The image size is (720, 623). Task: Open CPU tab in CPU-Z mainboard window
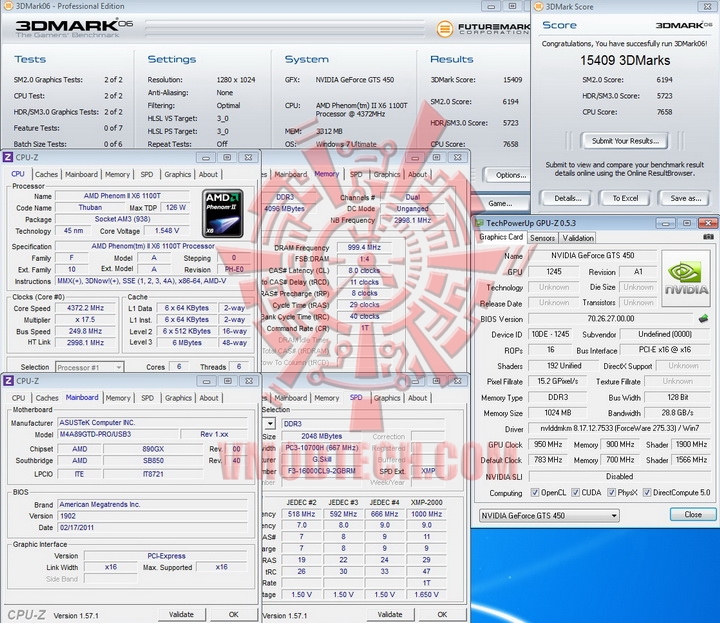[x=18, y=398]
